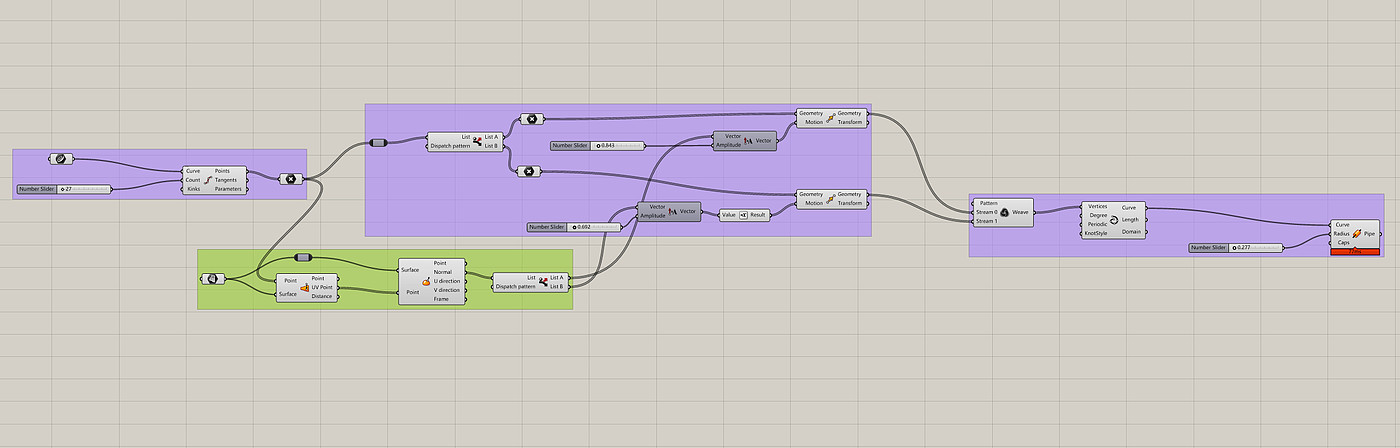The width and height of the screenshot is (1400, 448).
Task: Click the Divide Curve component icon
Action: pyautogui.click(x=208, y=180)
